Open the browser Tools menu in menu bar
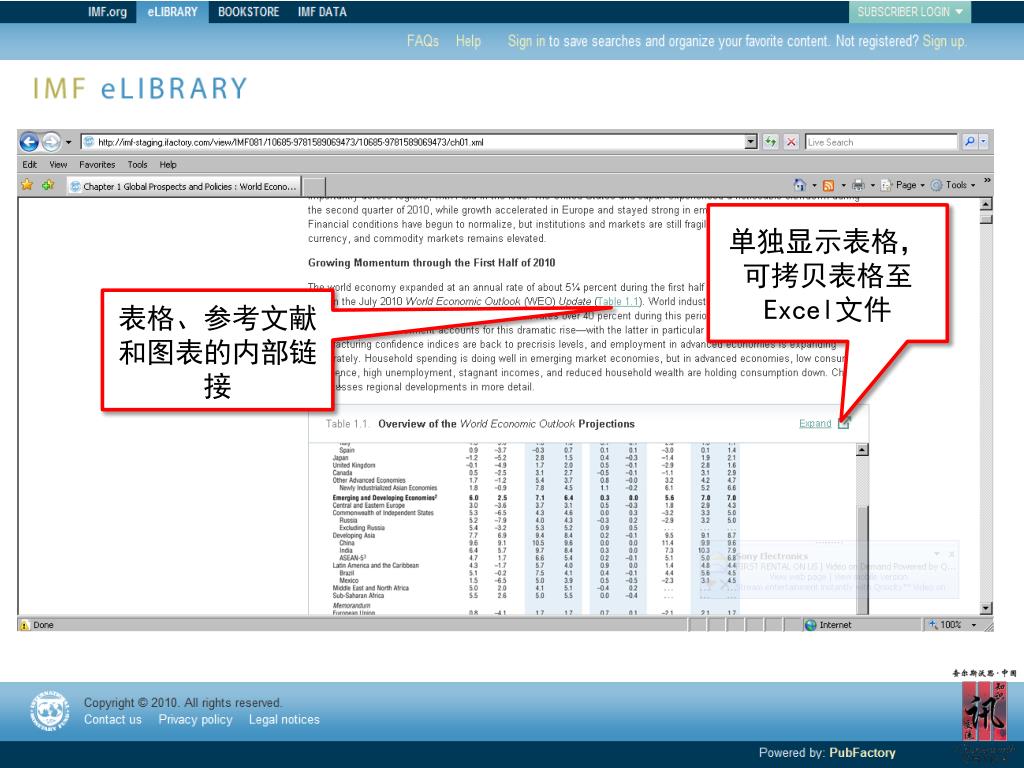1024x768 pixels. click(137, 165)
